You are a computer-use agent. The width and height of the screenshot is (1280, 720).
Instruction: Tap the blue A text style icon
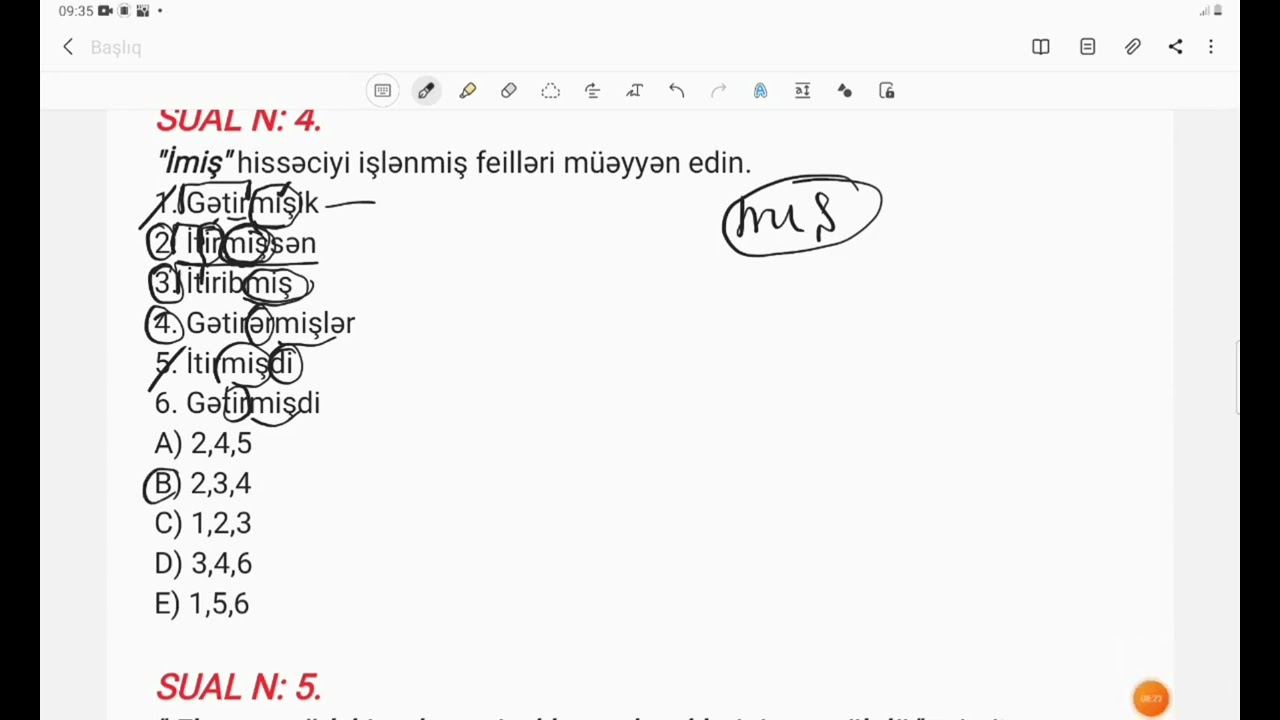[761, 91]
